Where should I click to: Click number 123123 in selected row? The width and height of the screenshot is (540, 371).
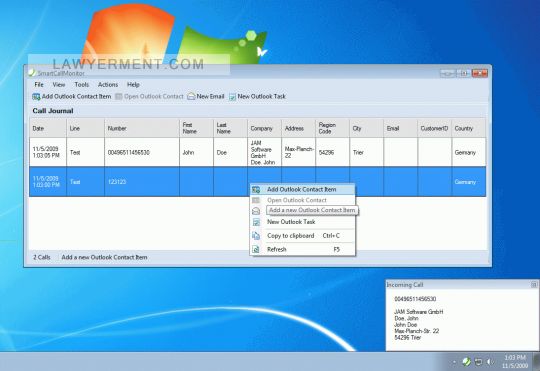142,182
